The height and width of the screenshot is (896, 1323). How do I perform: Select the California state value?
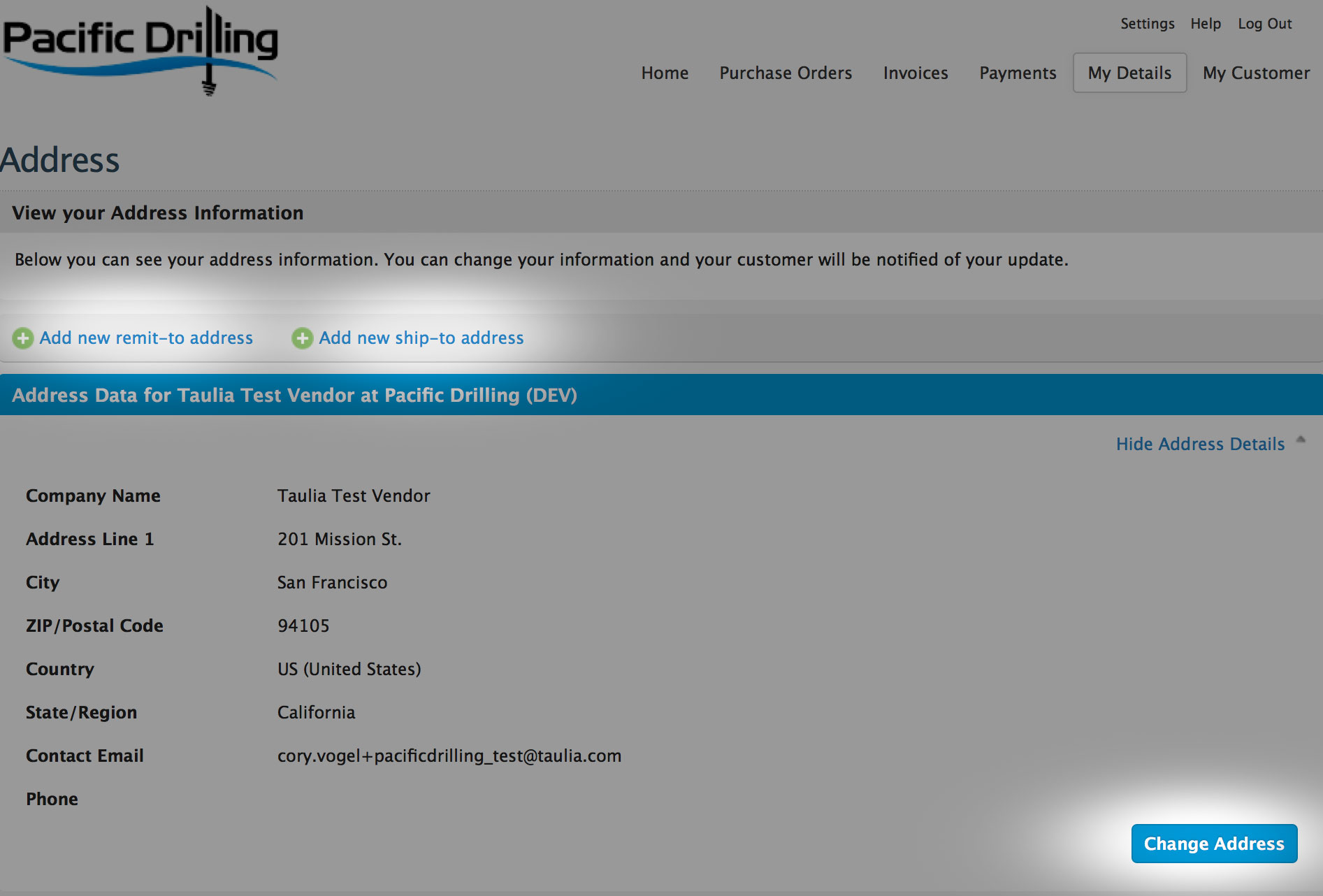click(316, 712)
